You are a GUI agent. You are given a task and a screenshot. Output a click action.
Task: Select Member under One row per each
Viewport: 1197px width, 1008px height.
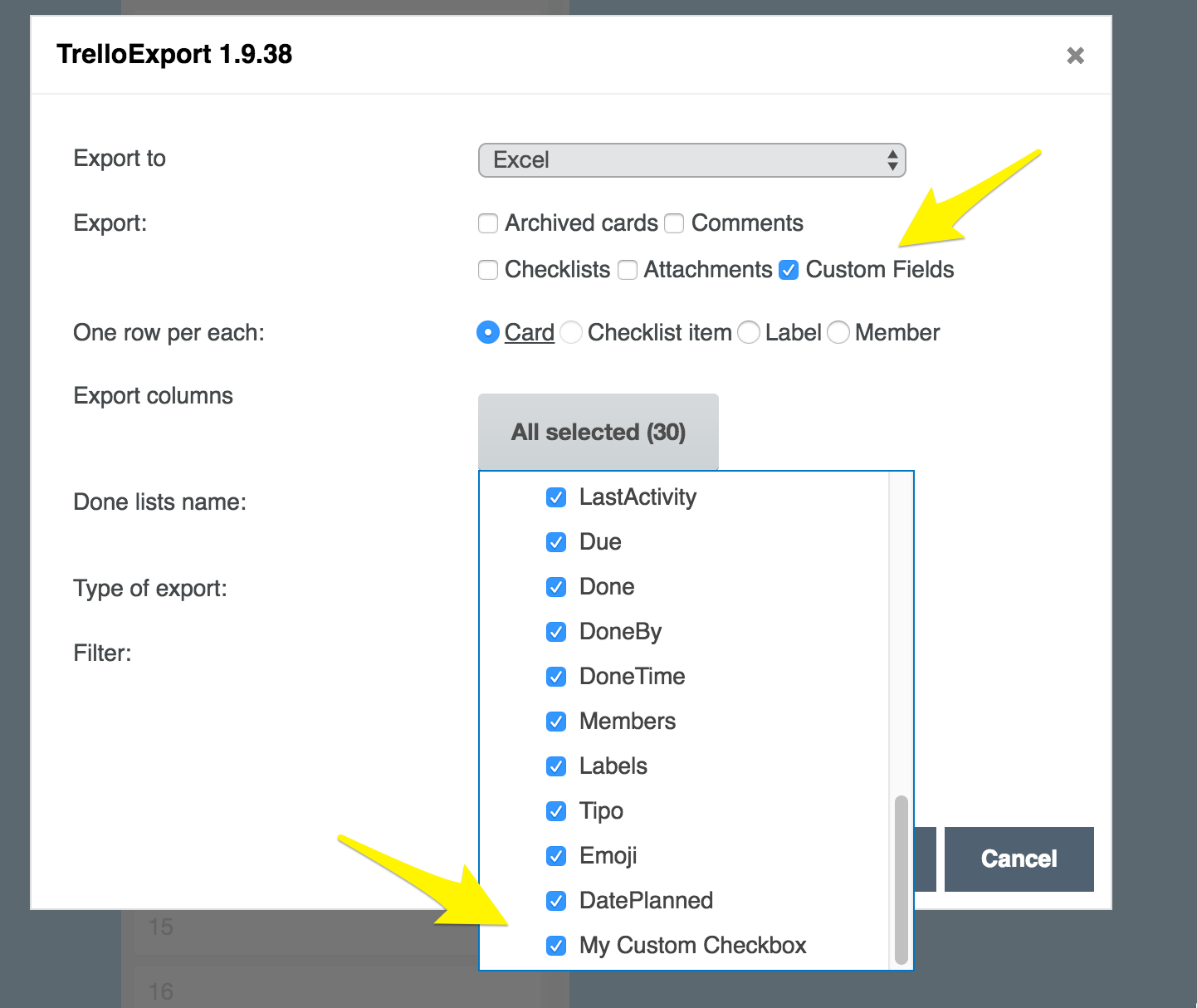(838, 332)
